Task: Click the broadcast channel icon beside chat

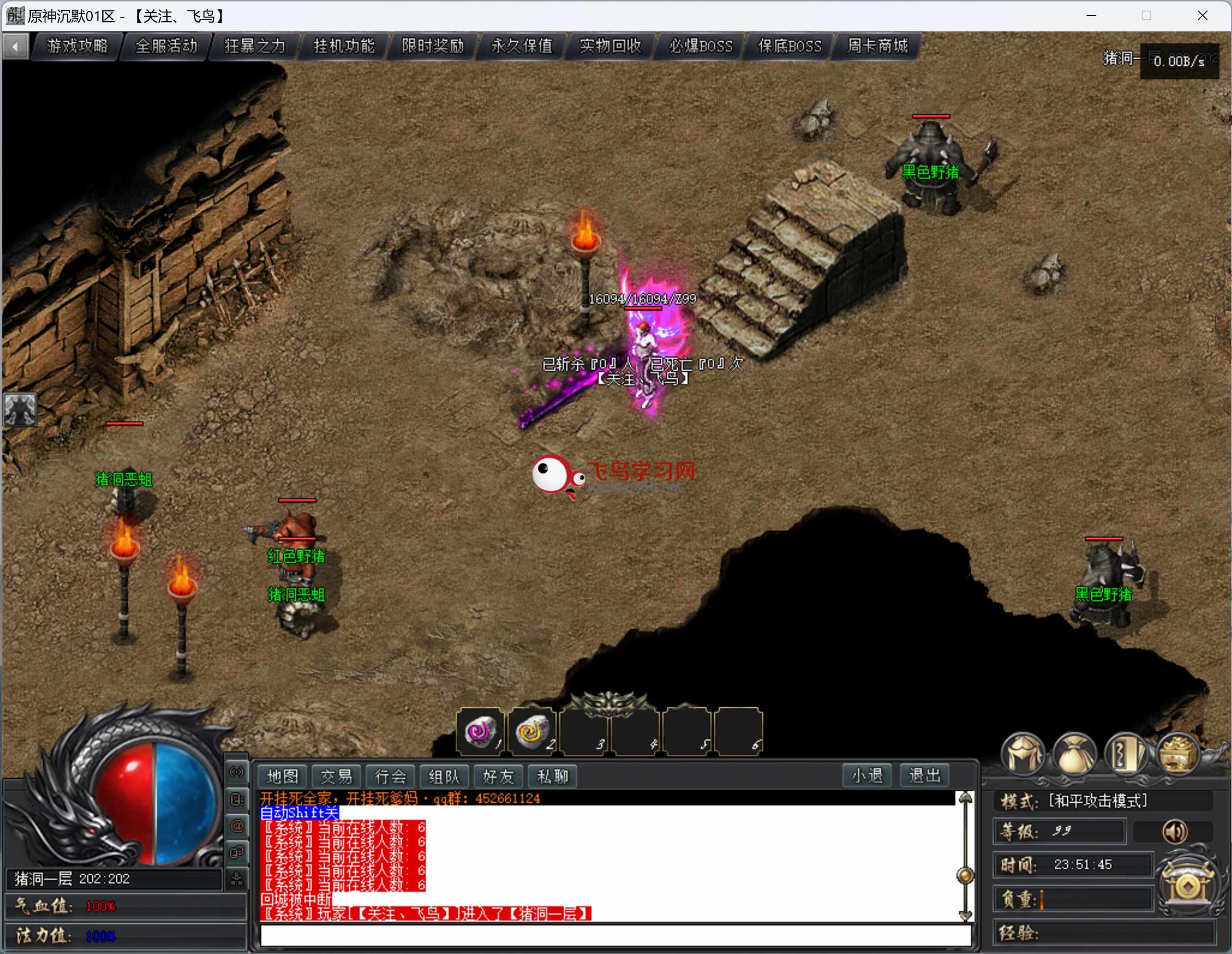Action: point(237,772)
